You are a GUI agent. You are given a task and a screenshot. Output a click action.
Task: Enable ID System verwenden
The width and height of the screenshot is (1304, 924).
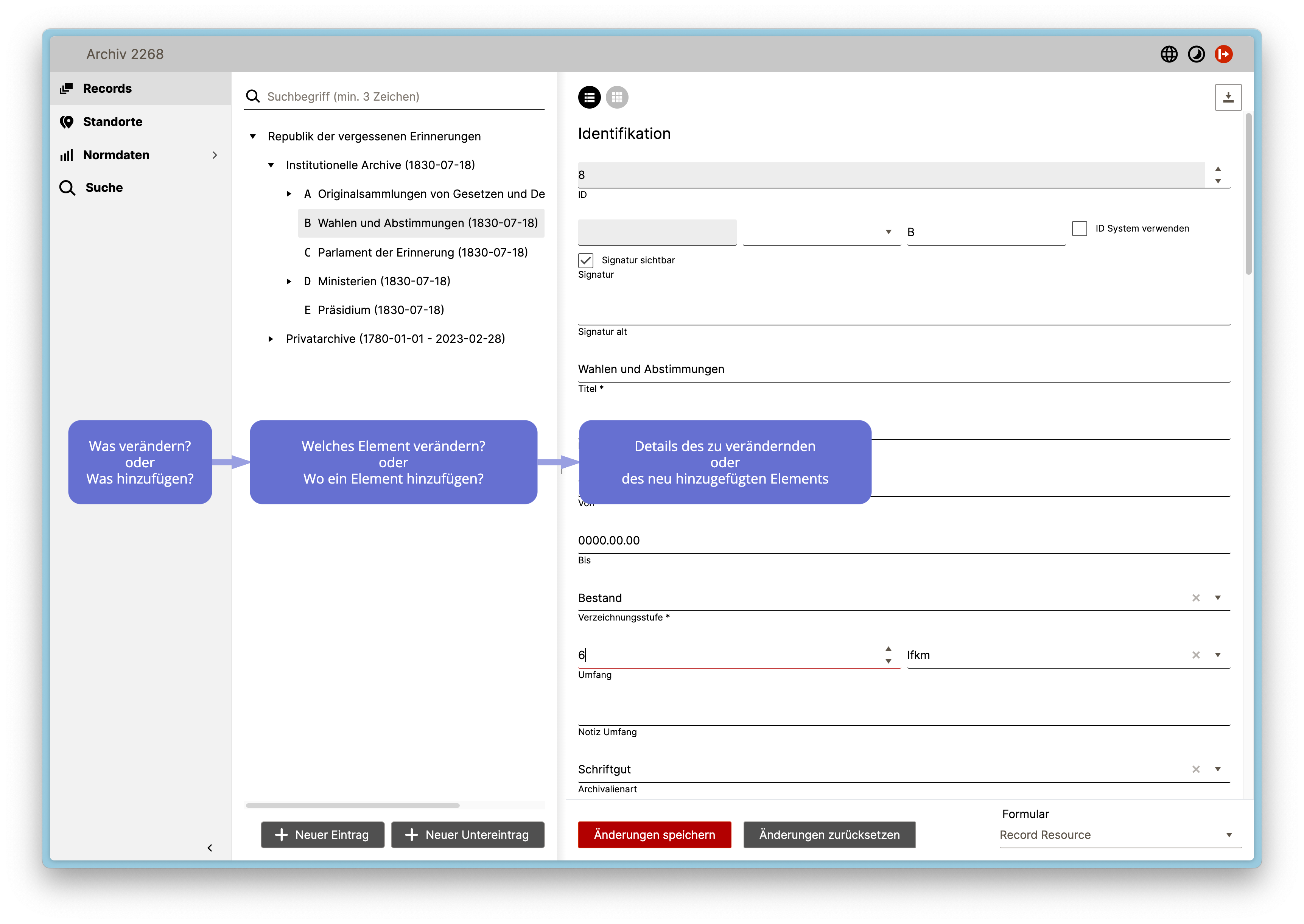(x=1079, y=228)
